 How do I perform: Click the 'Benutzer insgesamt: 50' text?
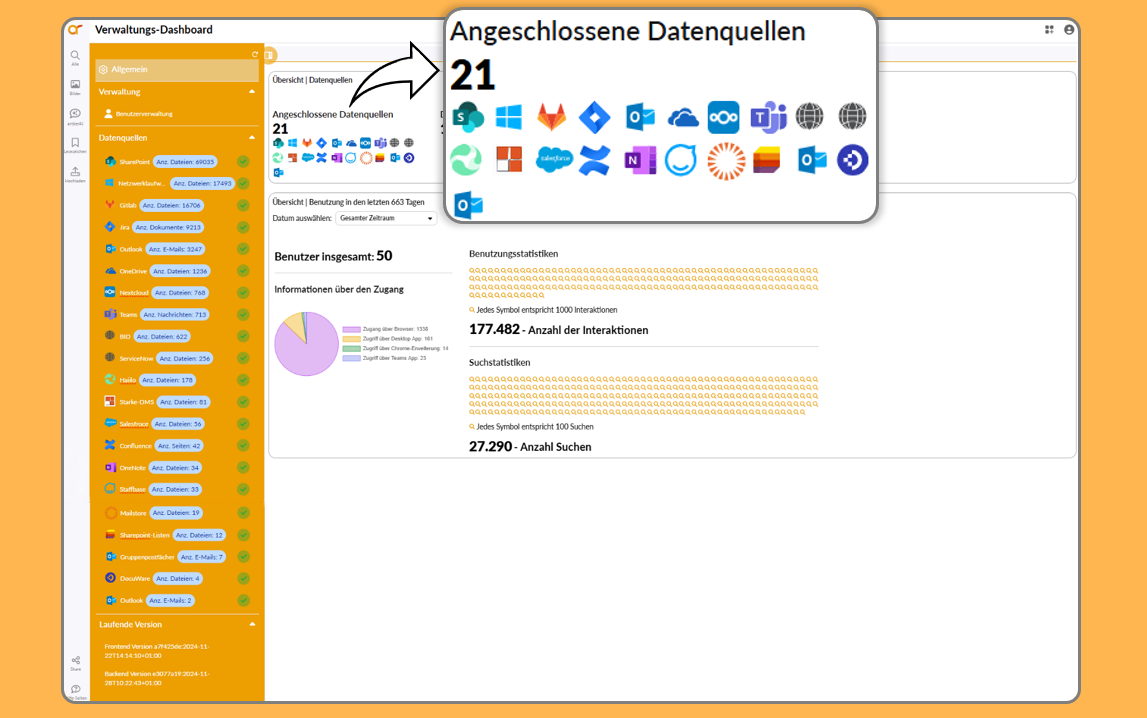tap(333, 256)
